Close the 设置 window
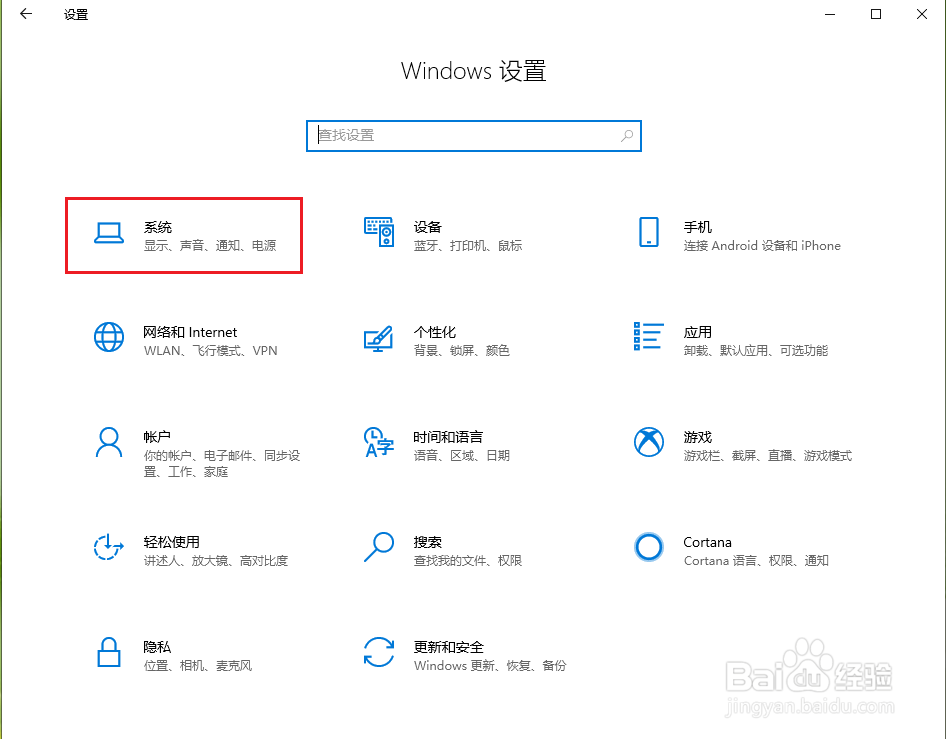This screenshot has width=946, height=739. 922,14
